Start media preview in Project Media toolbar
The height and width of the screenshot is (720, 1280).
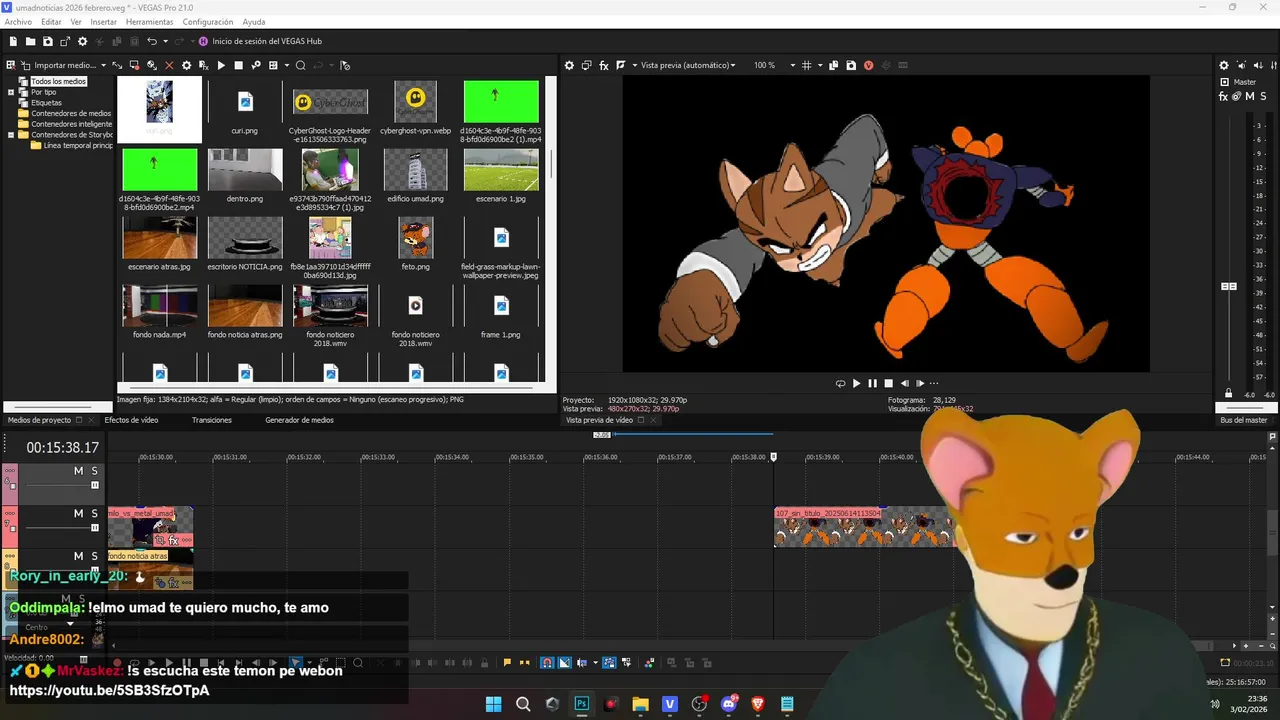point(221,65)
